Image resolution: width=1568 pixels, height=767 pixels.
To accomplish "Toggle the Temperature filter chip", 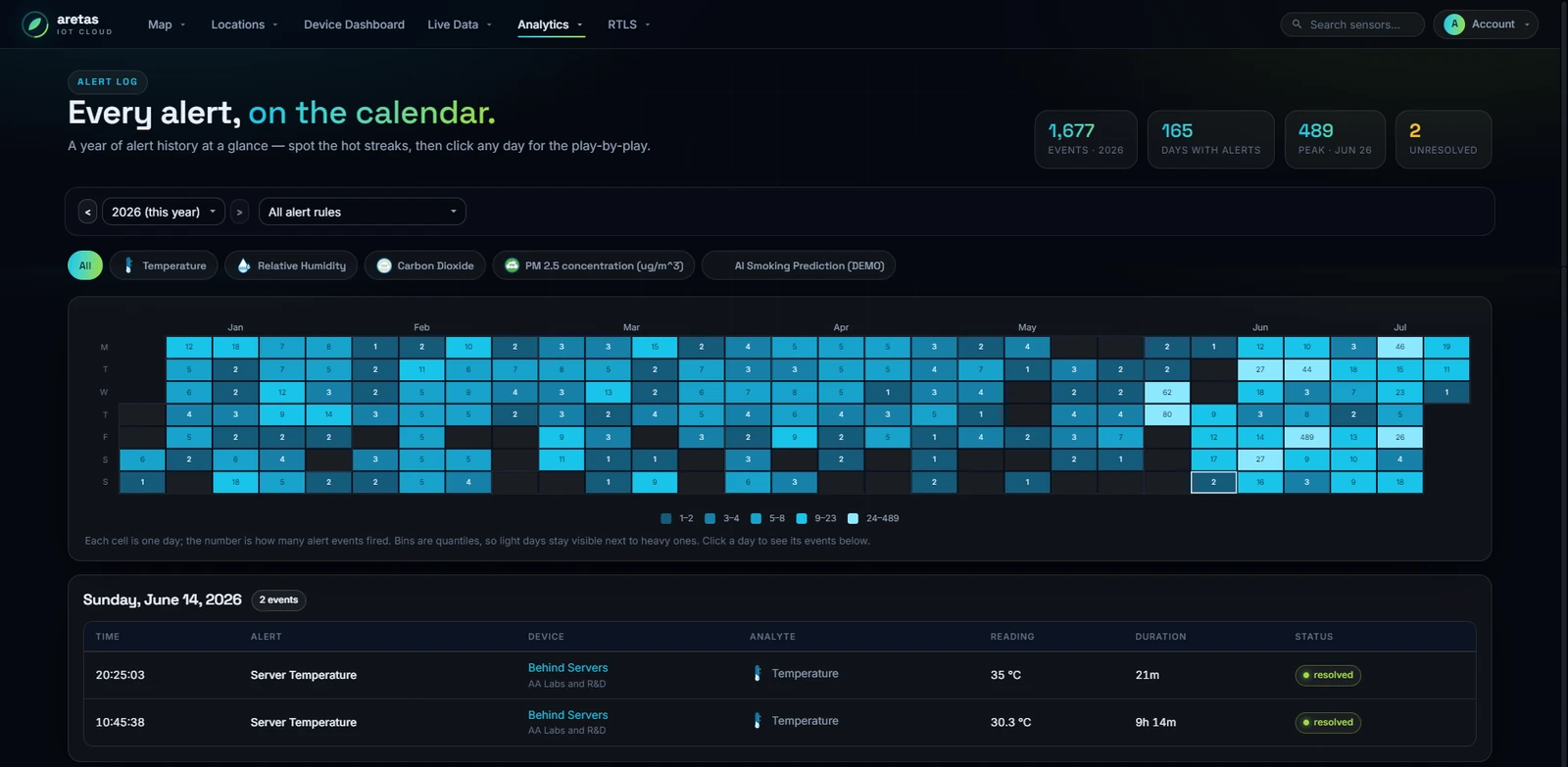I will click(164, 265).
